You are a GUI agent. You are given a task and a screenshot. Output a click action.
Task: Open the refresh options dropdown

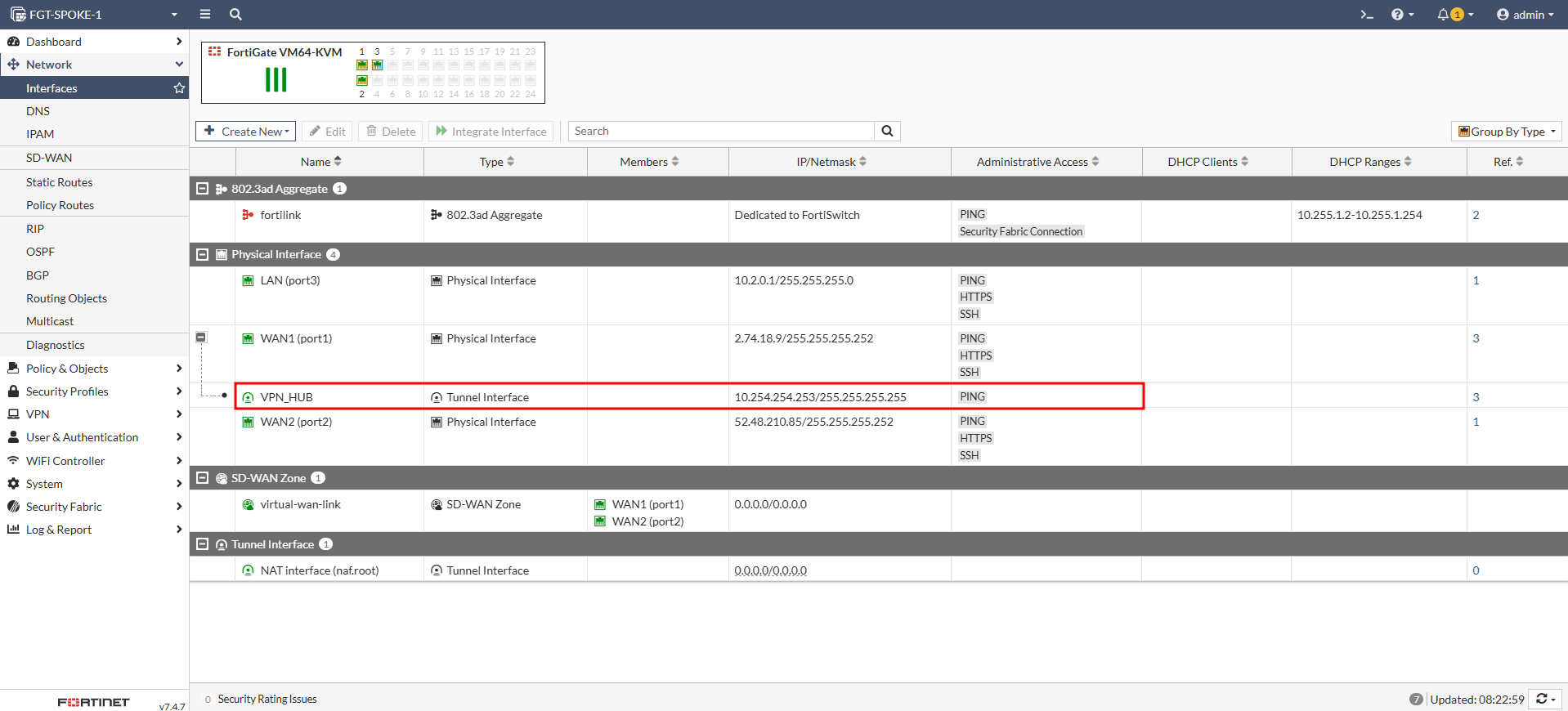point(1545,699)
